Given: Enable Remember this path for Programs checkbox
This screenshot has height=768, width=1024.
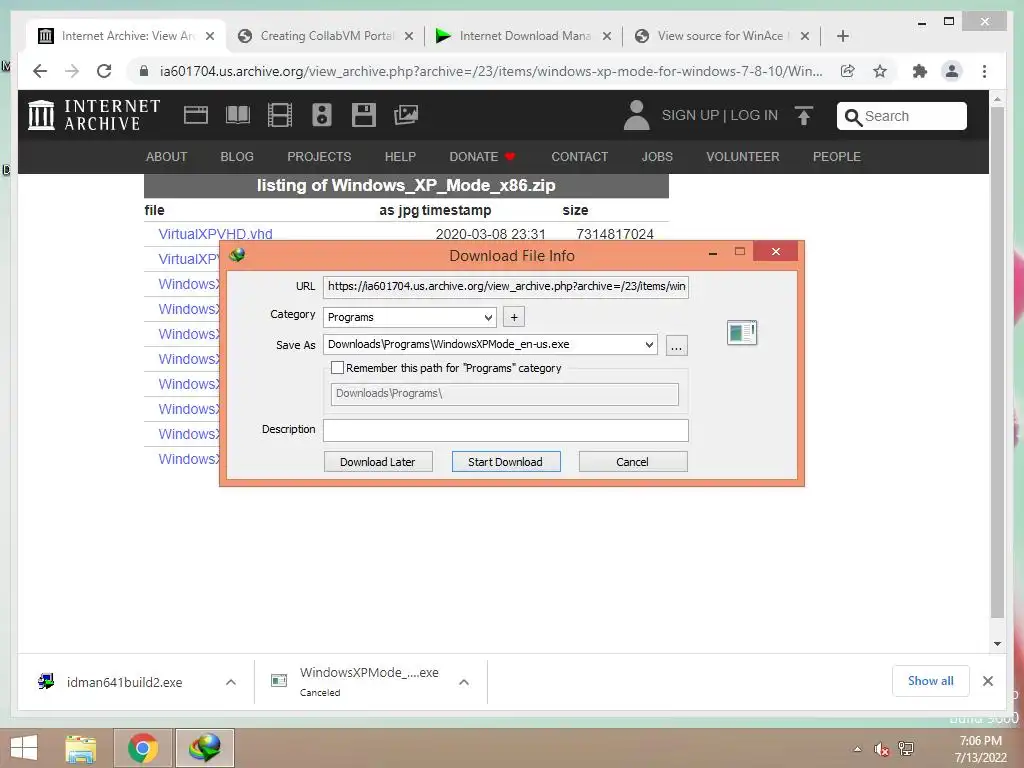Looking at the screenshot, I should (338, 368).
